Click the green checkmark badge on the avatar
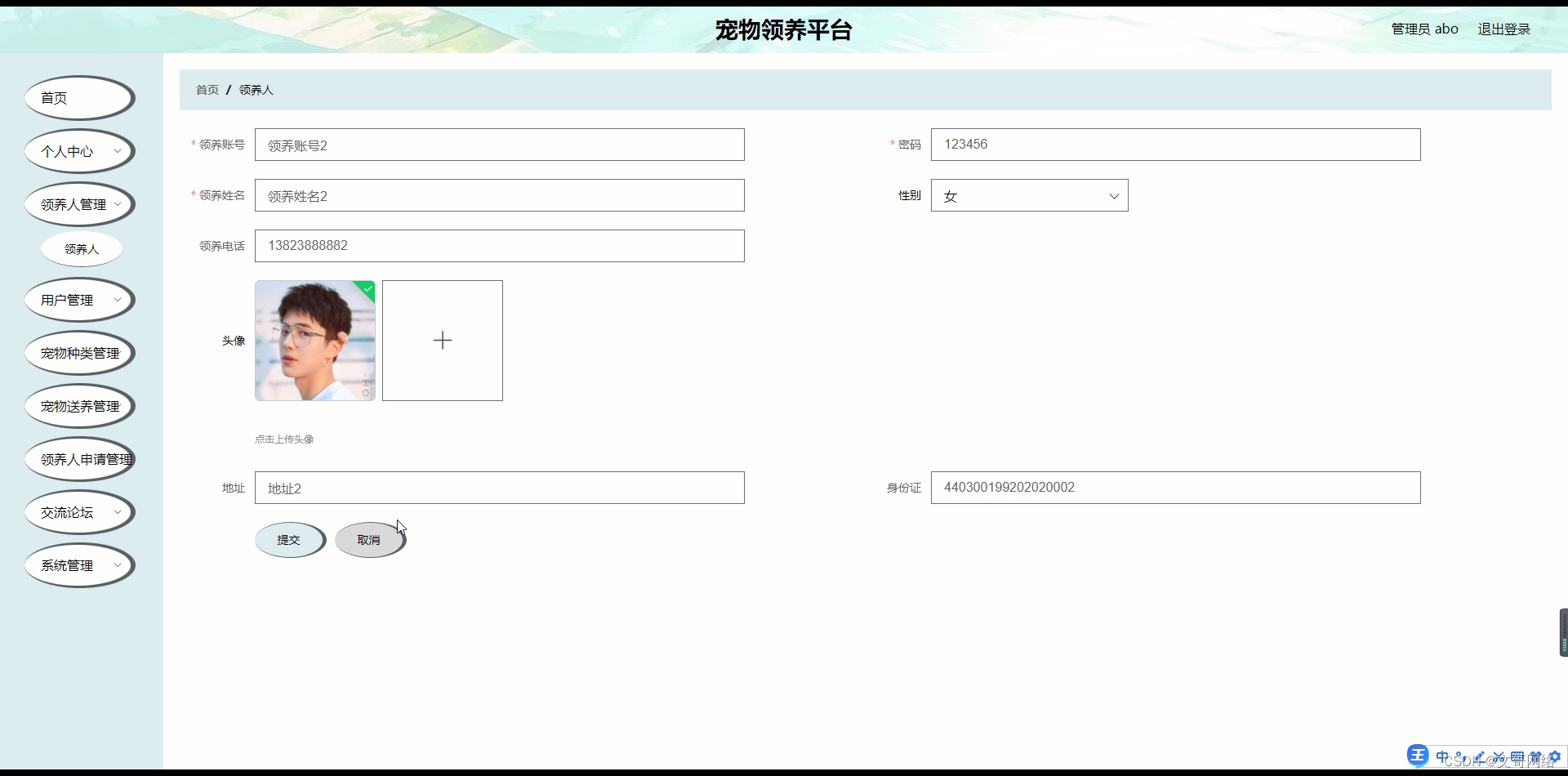The image size is (1568, 776). click(x=367, y=289)
